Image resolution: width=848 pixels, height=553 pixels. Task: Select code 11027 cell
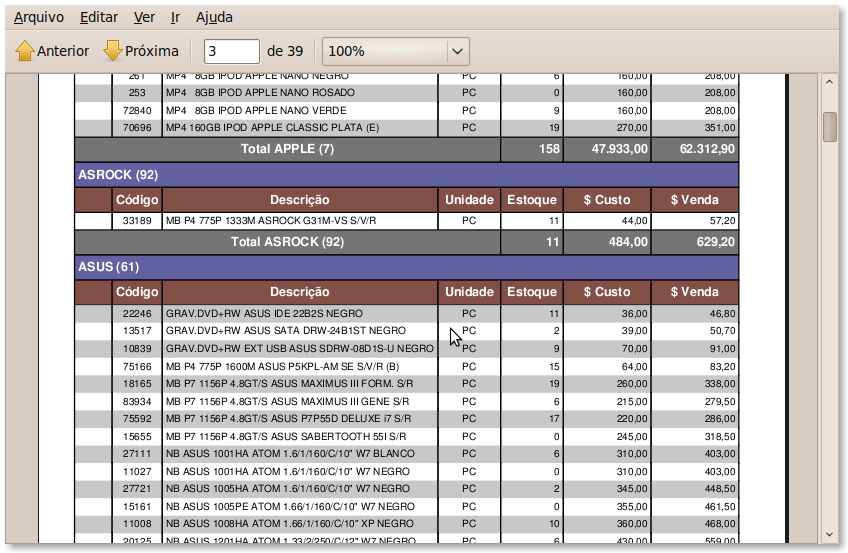137,471
